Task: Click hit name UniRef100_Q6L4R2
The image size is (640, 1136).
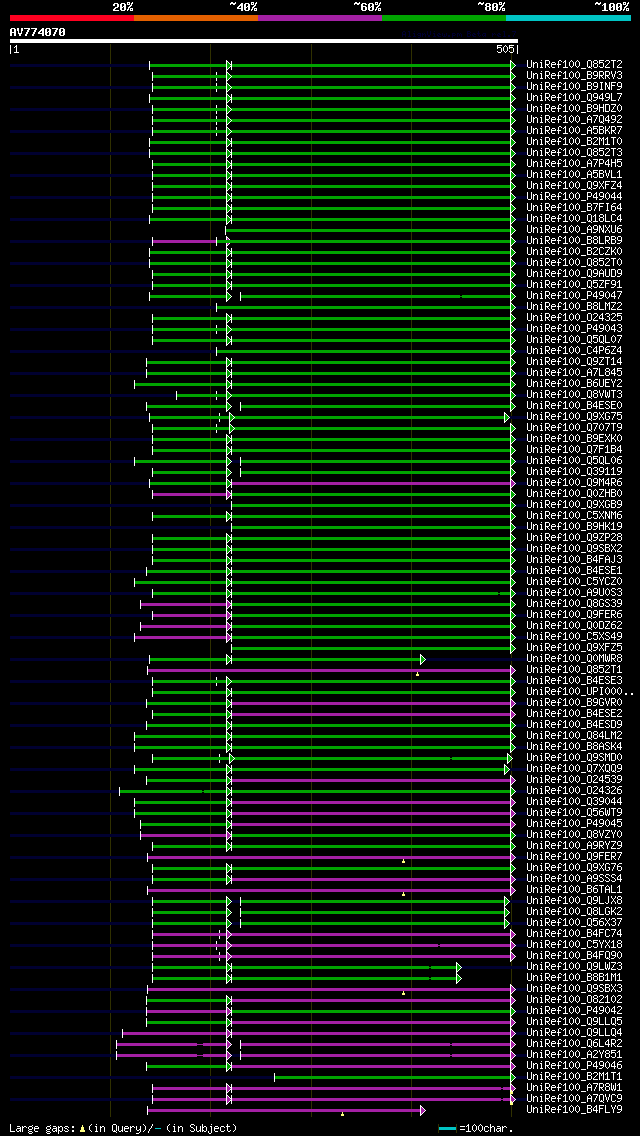Action: click(574, 1044)
